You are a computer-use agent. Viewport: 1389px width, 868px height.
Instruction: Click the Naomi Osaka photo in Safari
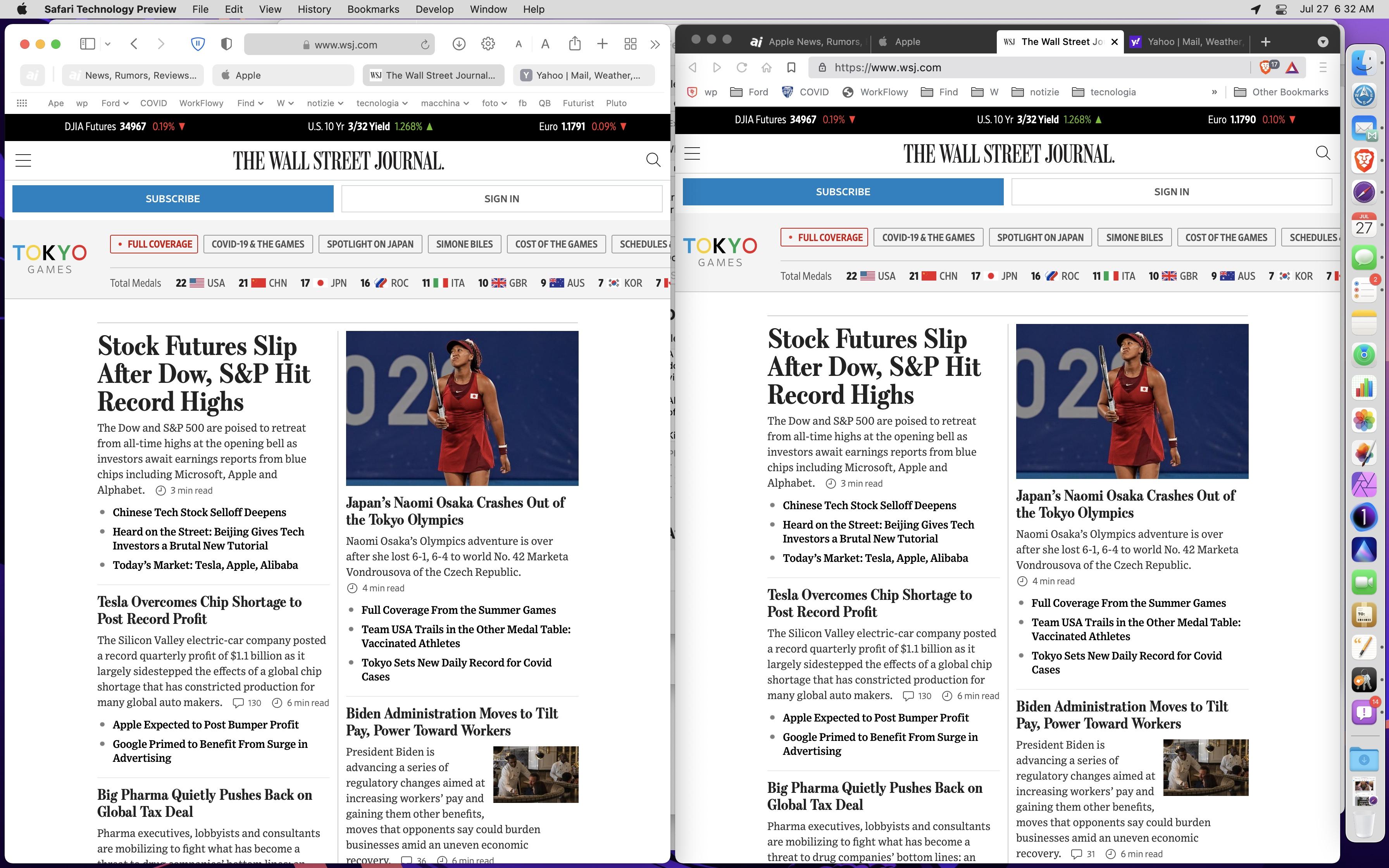coord(462,408)
